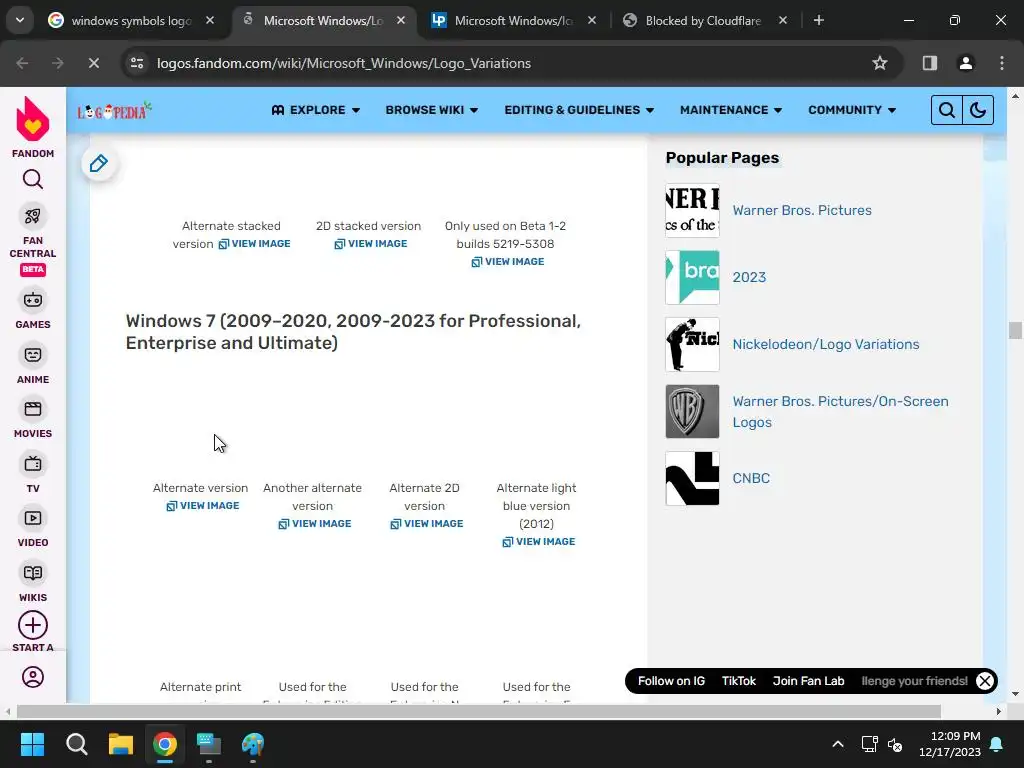Show hidden system tray icons

coord(838,744)
